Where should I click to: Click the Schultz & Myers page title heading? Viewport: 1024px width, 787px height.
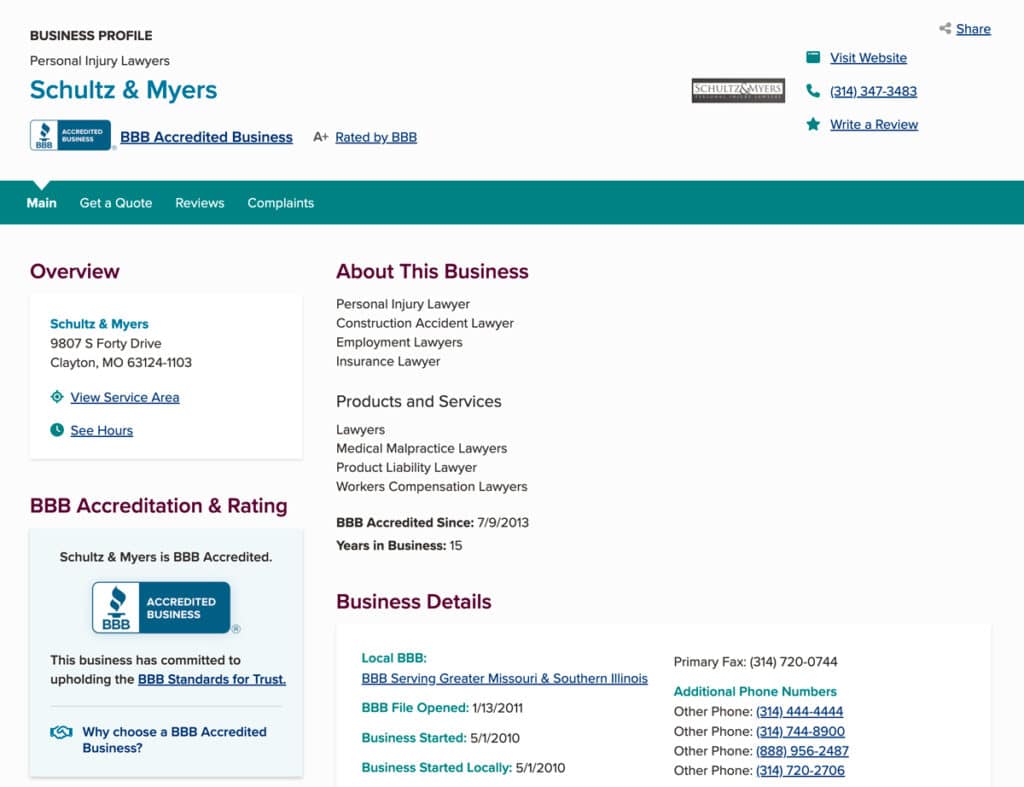pos(123,89)
